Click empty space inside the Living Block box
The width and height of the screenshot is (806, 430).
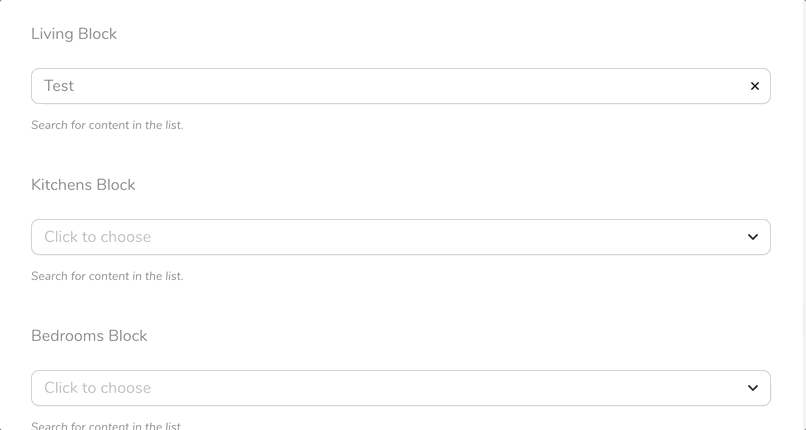click(411, 86)
